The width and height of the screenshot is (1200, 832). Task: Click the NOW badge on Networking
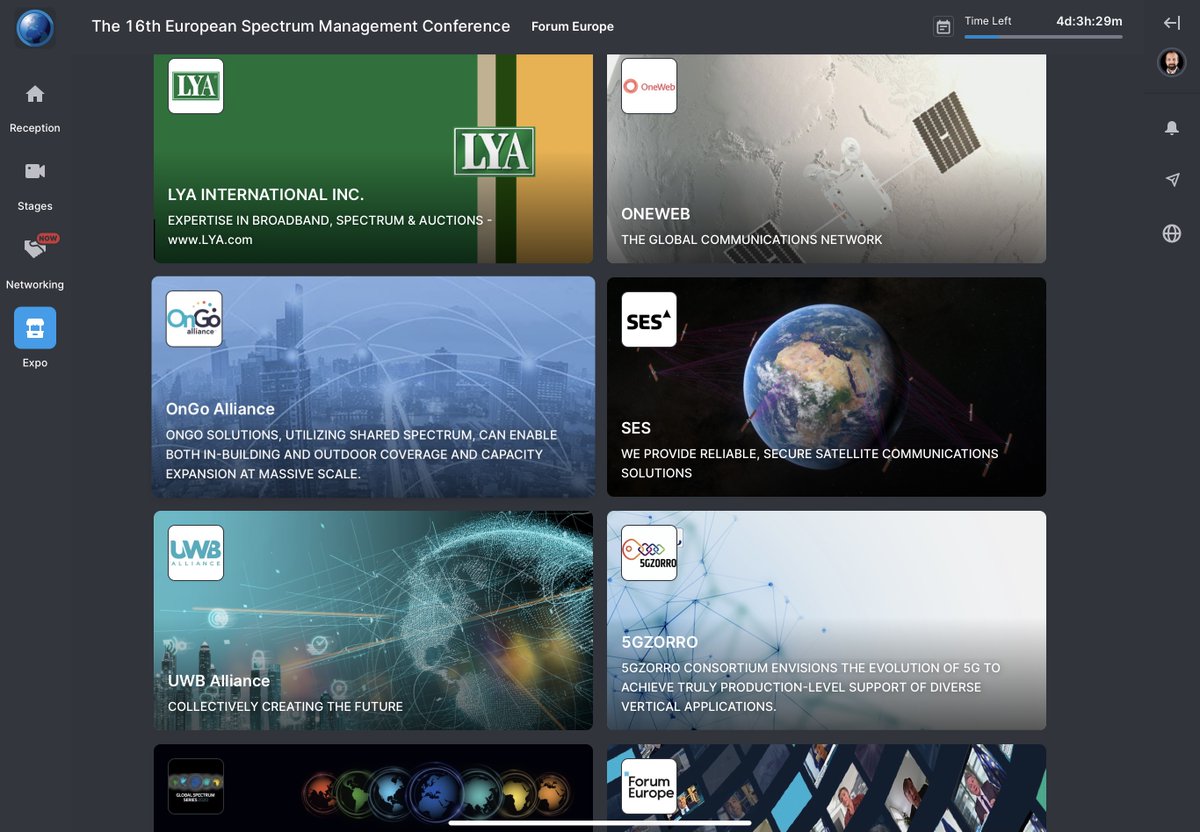tap(48, 239)
